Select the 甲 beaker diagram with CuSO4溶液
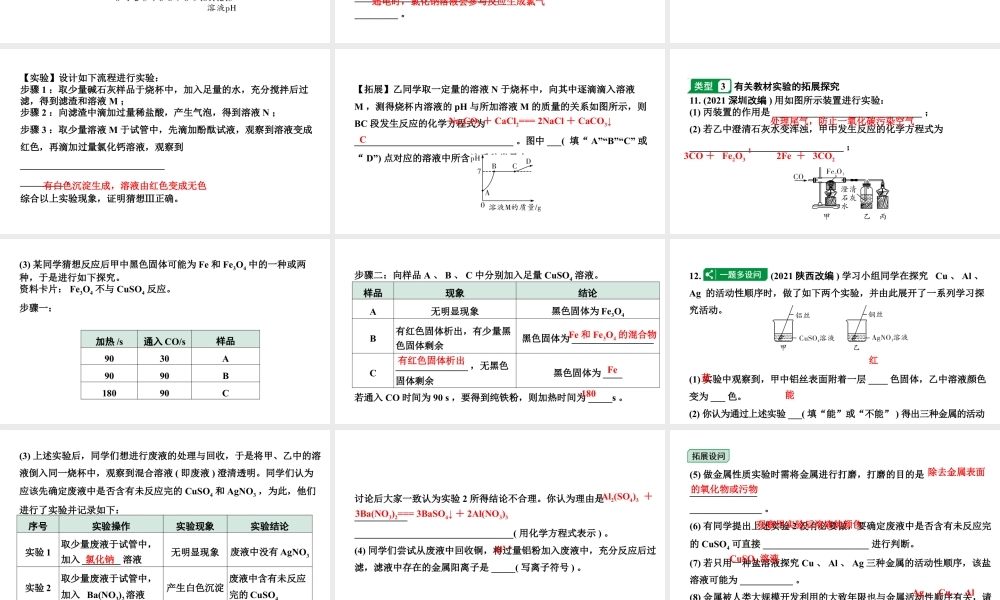Image resolution: width=1000 pixels, height=600 pixels. coord(784,332)
